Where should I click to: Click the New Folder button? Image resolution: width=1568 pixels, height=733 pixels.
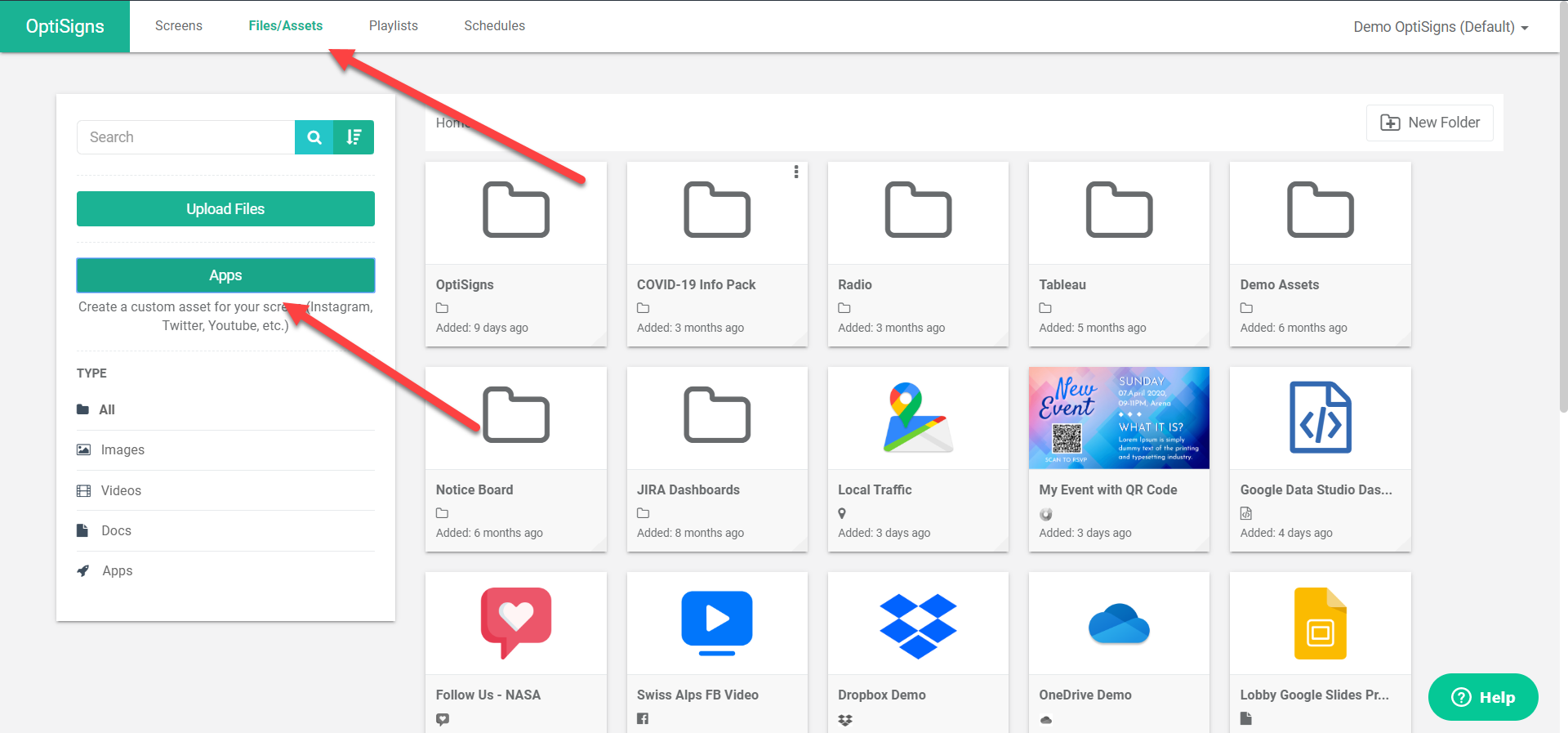click(1430, 123)
